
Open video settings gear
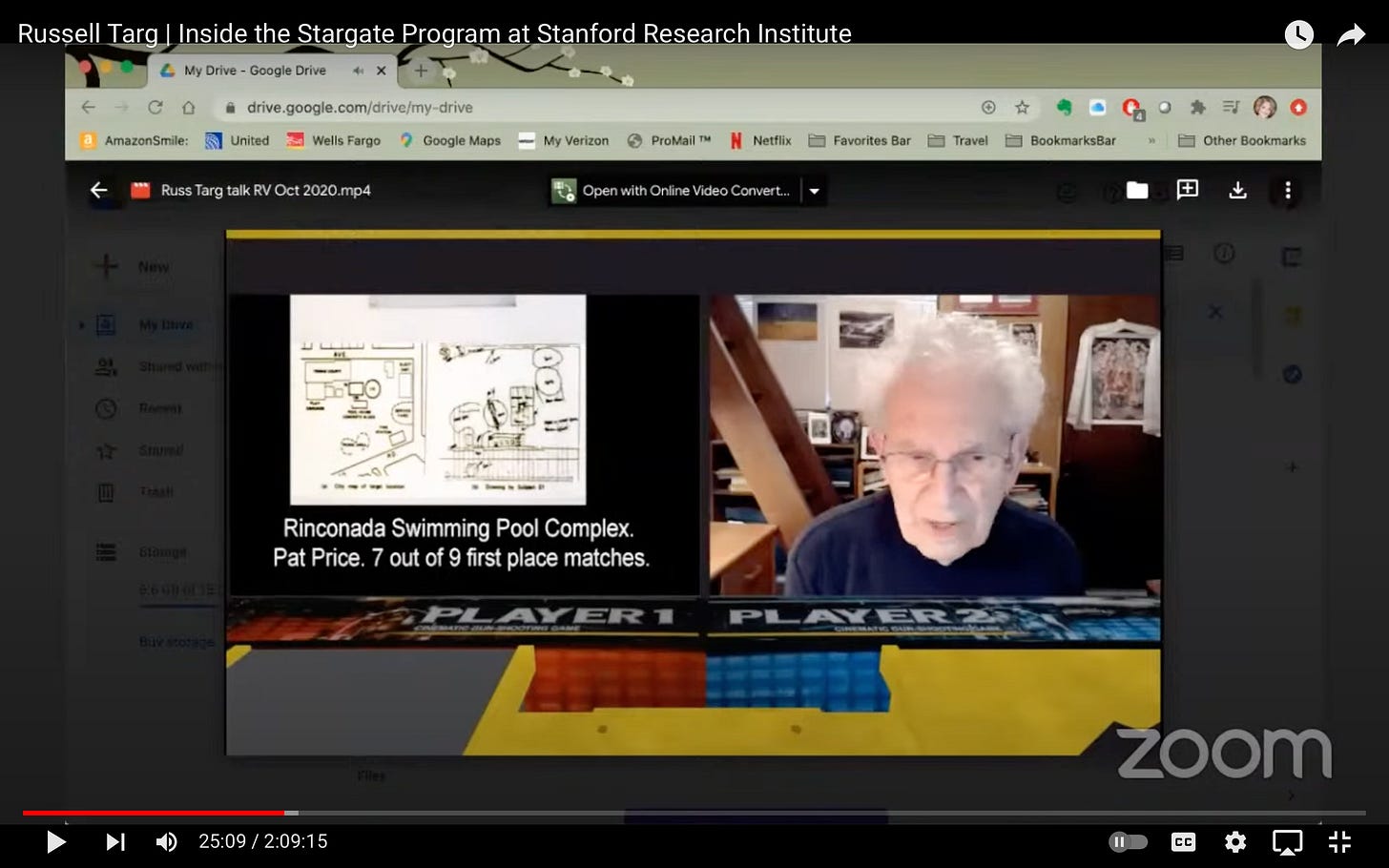1235,841
